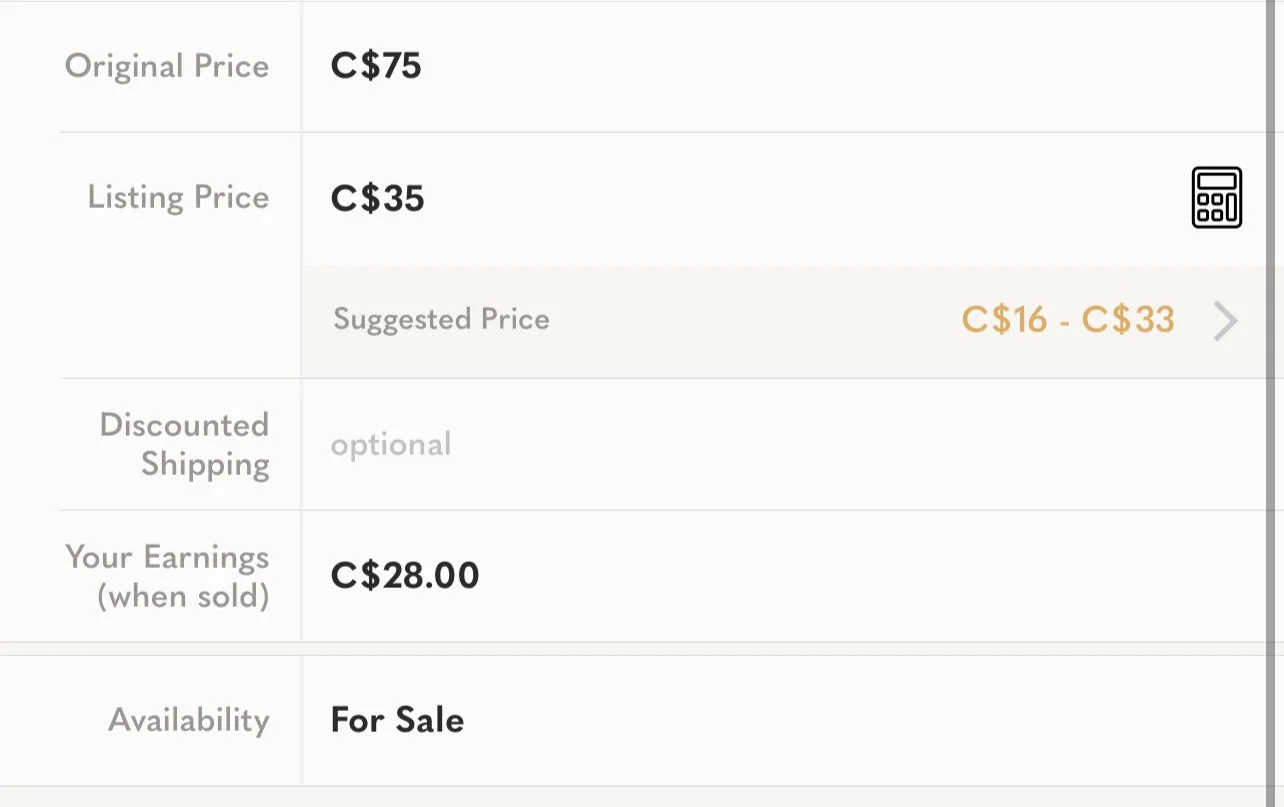Click the Listing Price label

178,197
